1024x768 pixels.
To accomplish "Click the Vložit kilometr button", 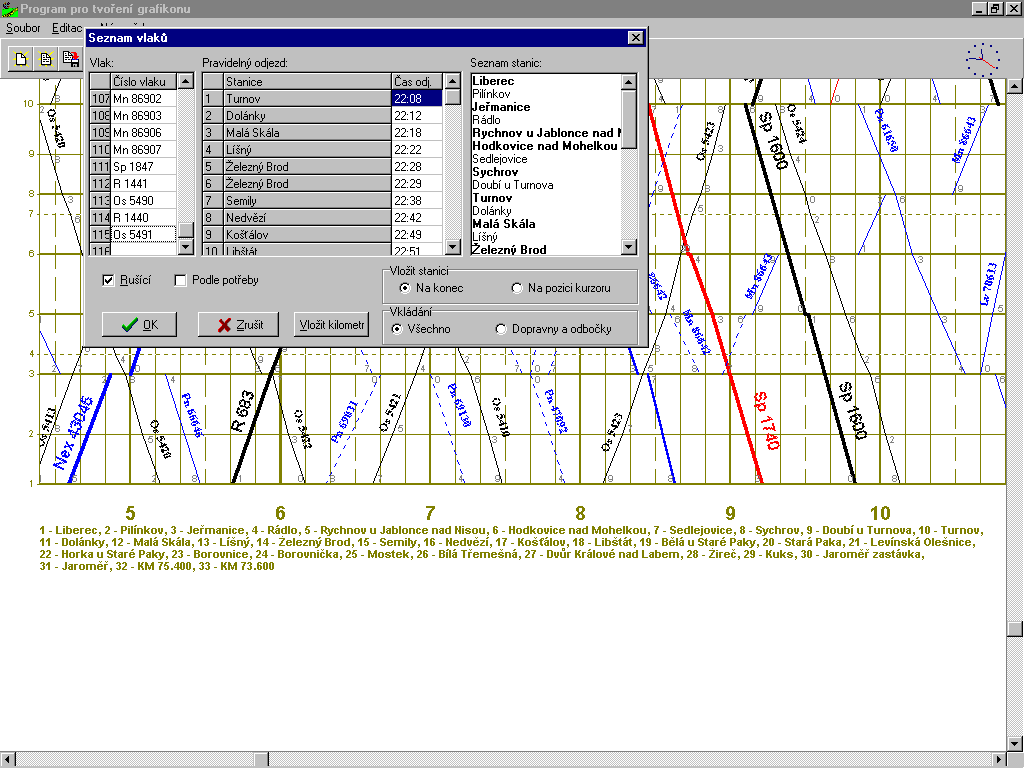I will pos(331,325).
